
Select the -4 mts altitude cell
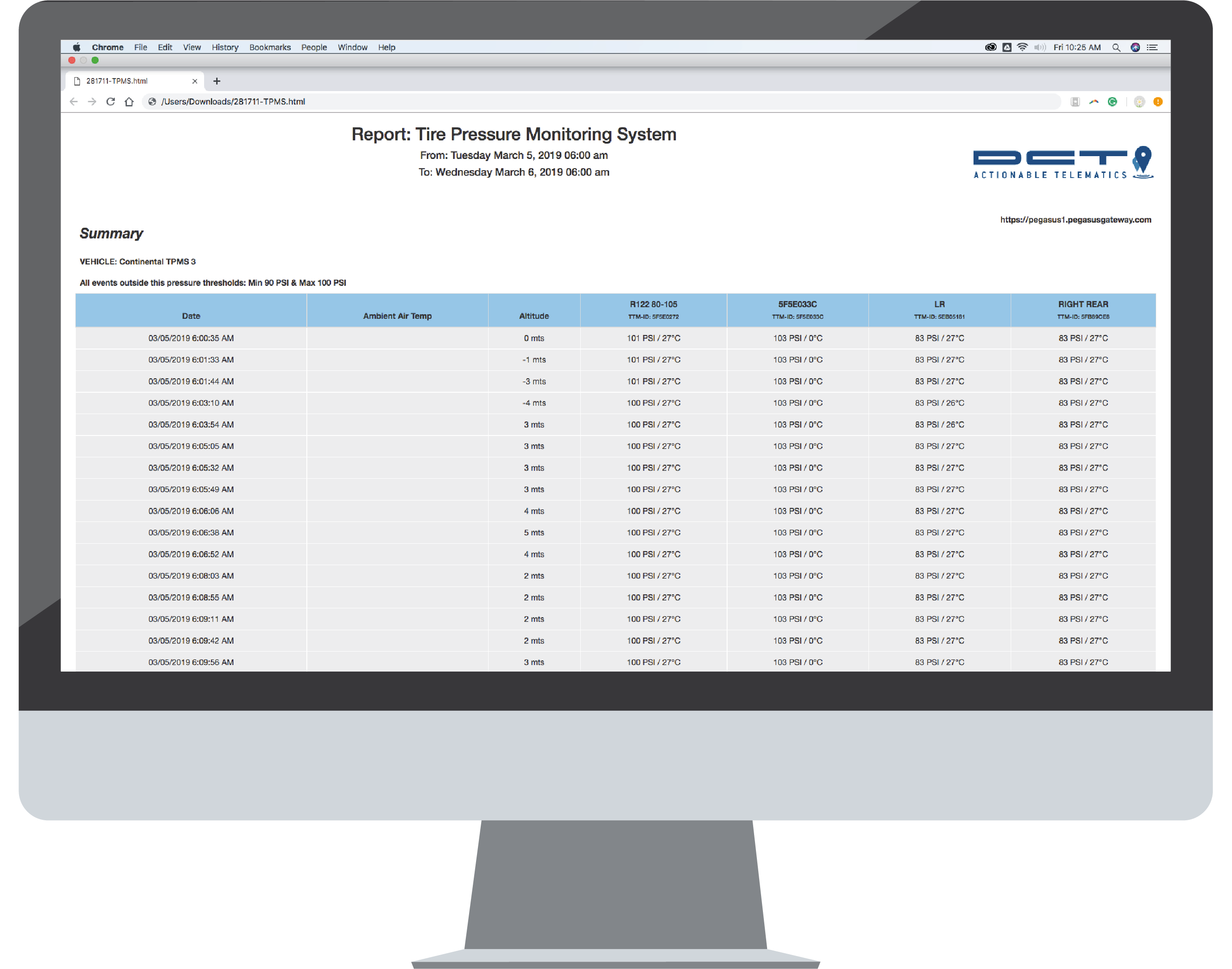(x=534, y=403)
